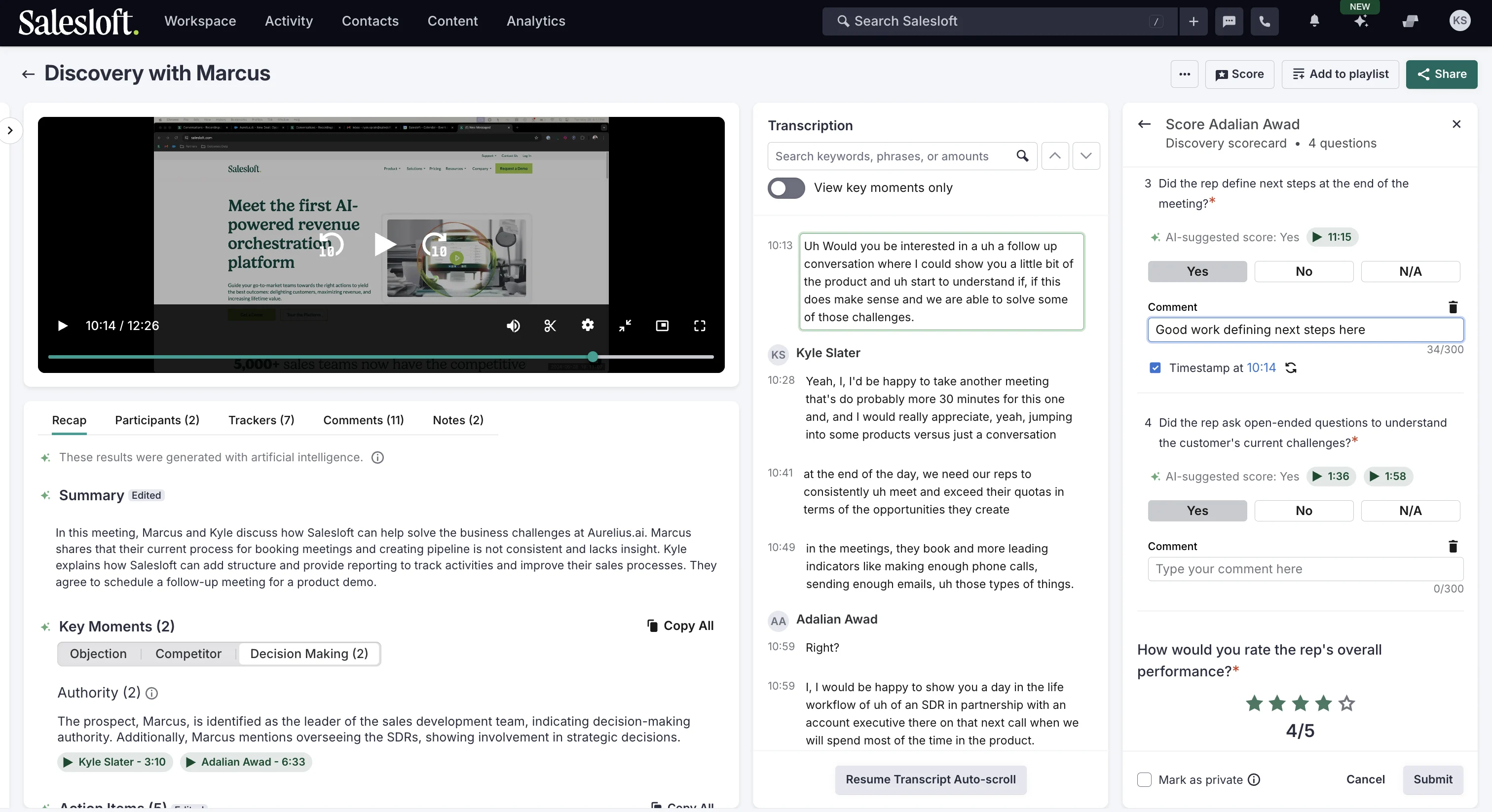The image size is (1492, 812).
Task: Select N/A for question 4
Action: point(1410,510)
